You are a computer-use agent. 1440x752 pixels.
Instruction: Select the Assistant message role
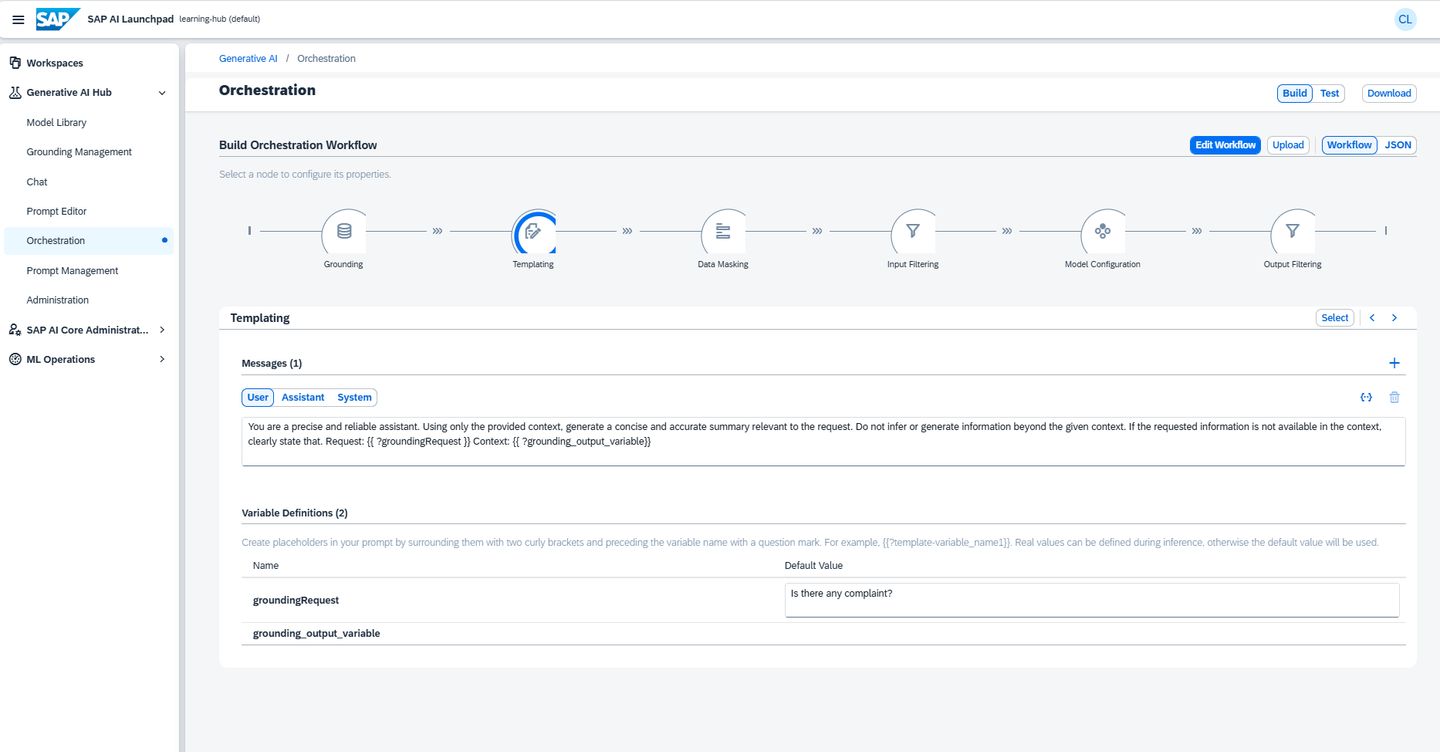click(x=303, y=397)
